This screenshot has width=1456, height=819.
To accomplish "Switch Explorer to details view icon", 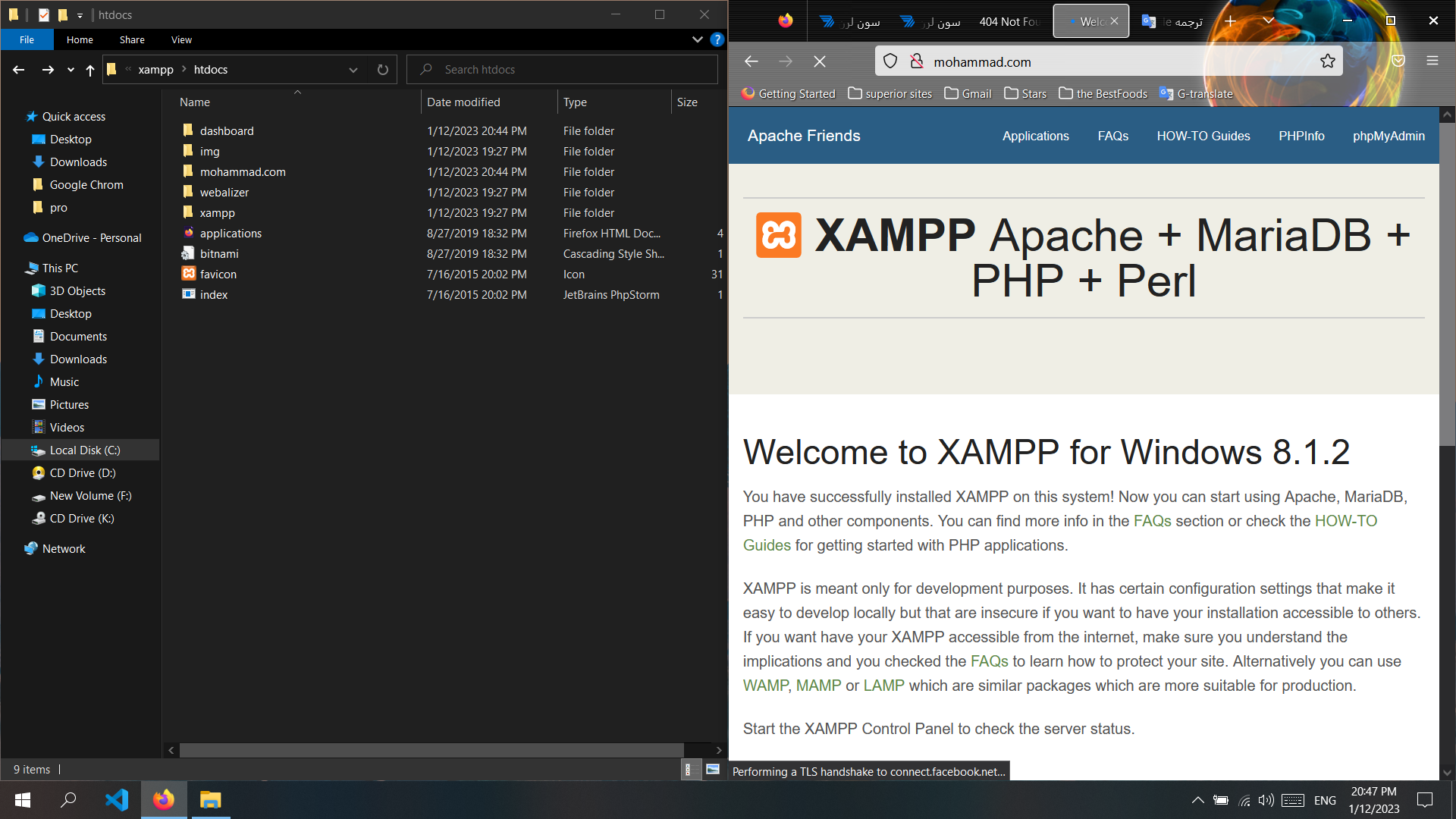I will click(688, 770).
